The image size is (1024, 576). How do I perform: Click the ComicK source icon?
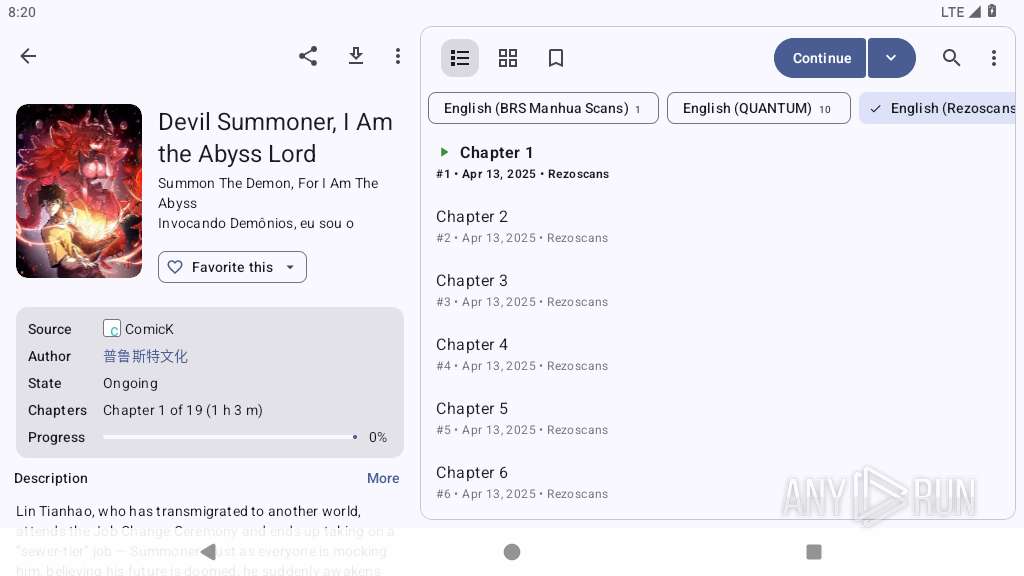(112, 328)
